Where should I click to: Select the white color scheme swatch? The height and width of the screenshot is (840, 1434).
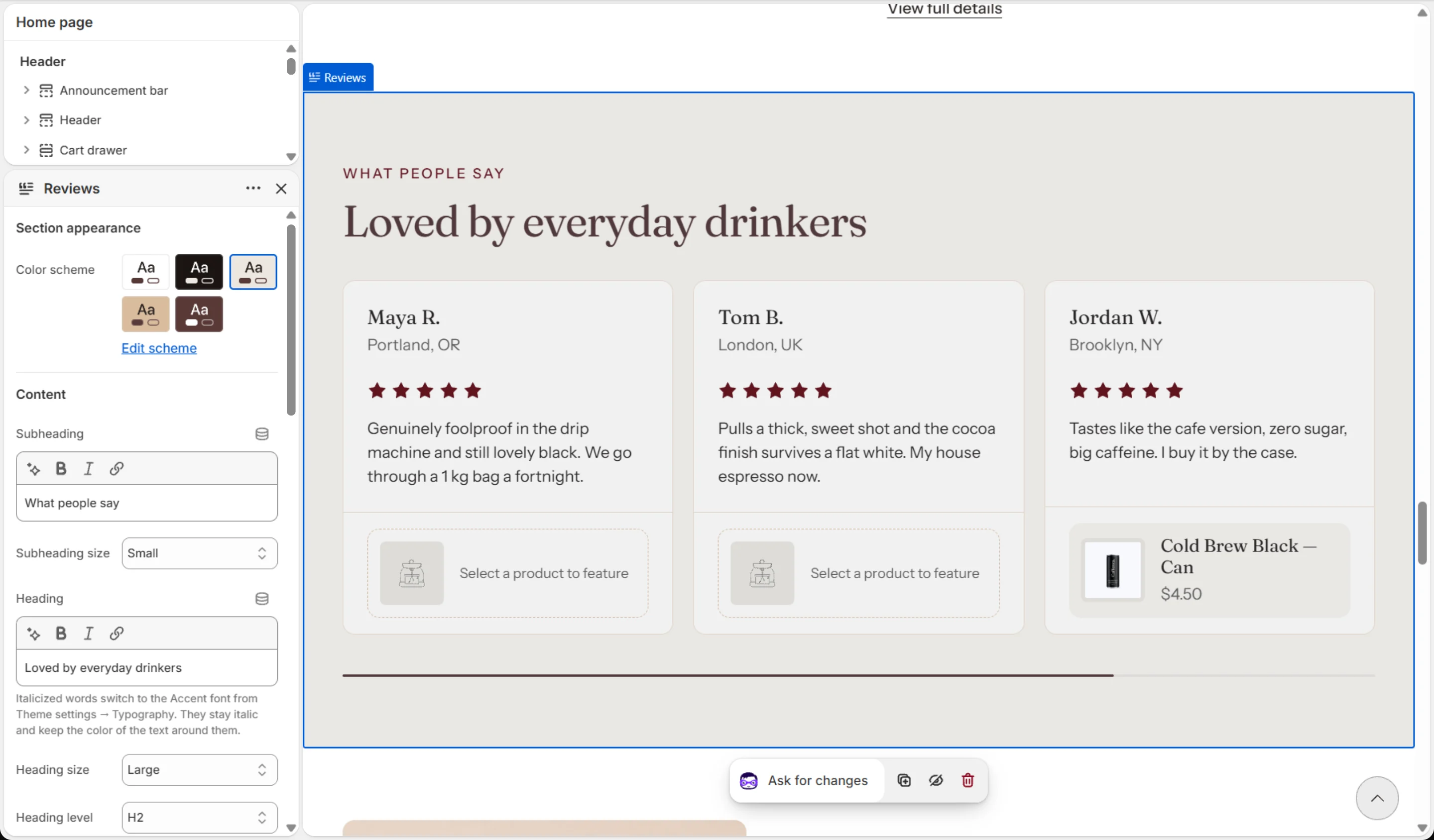click(x=146, y=272)
